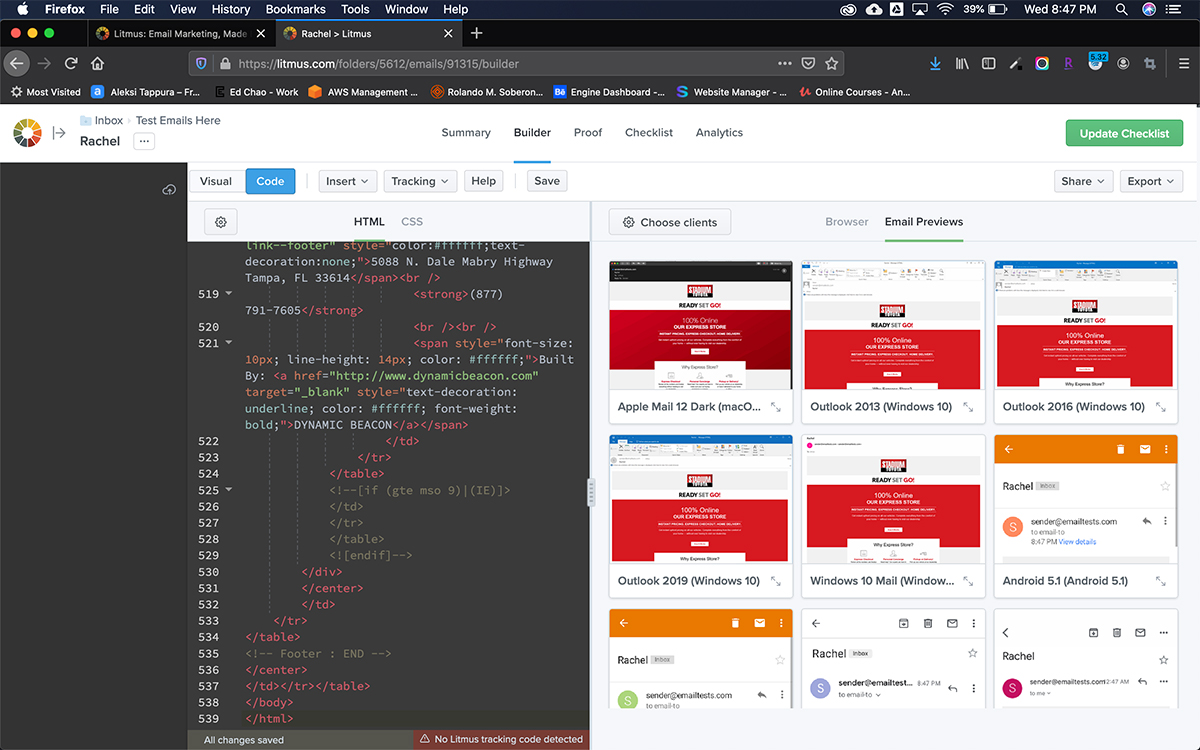Switch to the Browser preview tab
The width and height of the screenshot is (1200, 750).
[847, 222]
